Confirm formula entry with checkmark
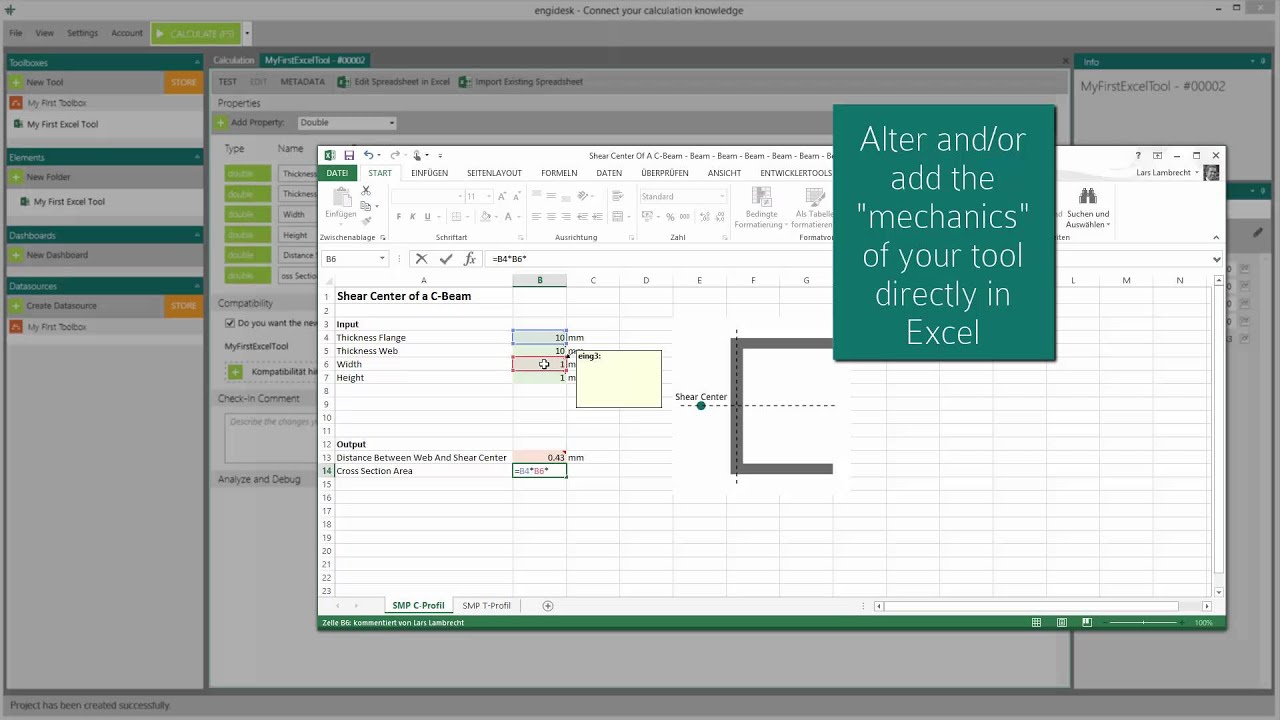Viewport: 1280px width, 720px height. (445, 259)
